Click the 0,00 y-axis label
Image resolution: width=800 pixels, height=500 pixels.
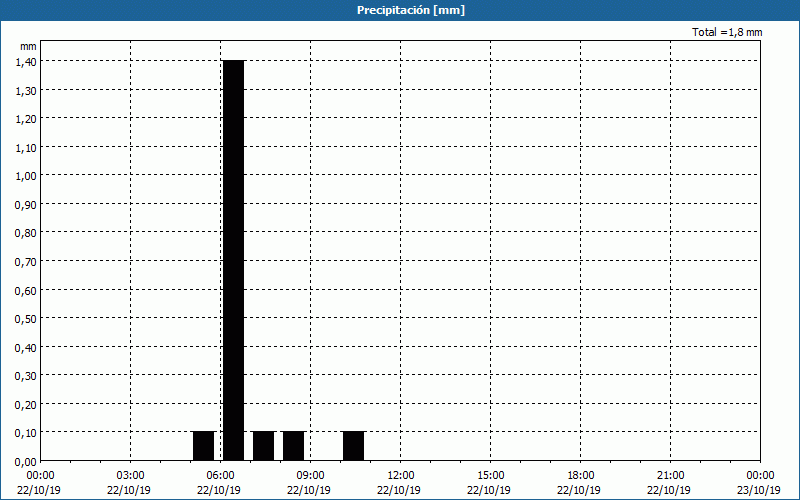(x=26, y=462)
